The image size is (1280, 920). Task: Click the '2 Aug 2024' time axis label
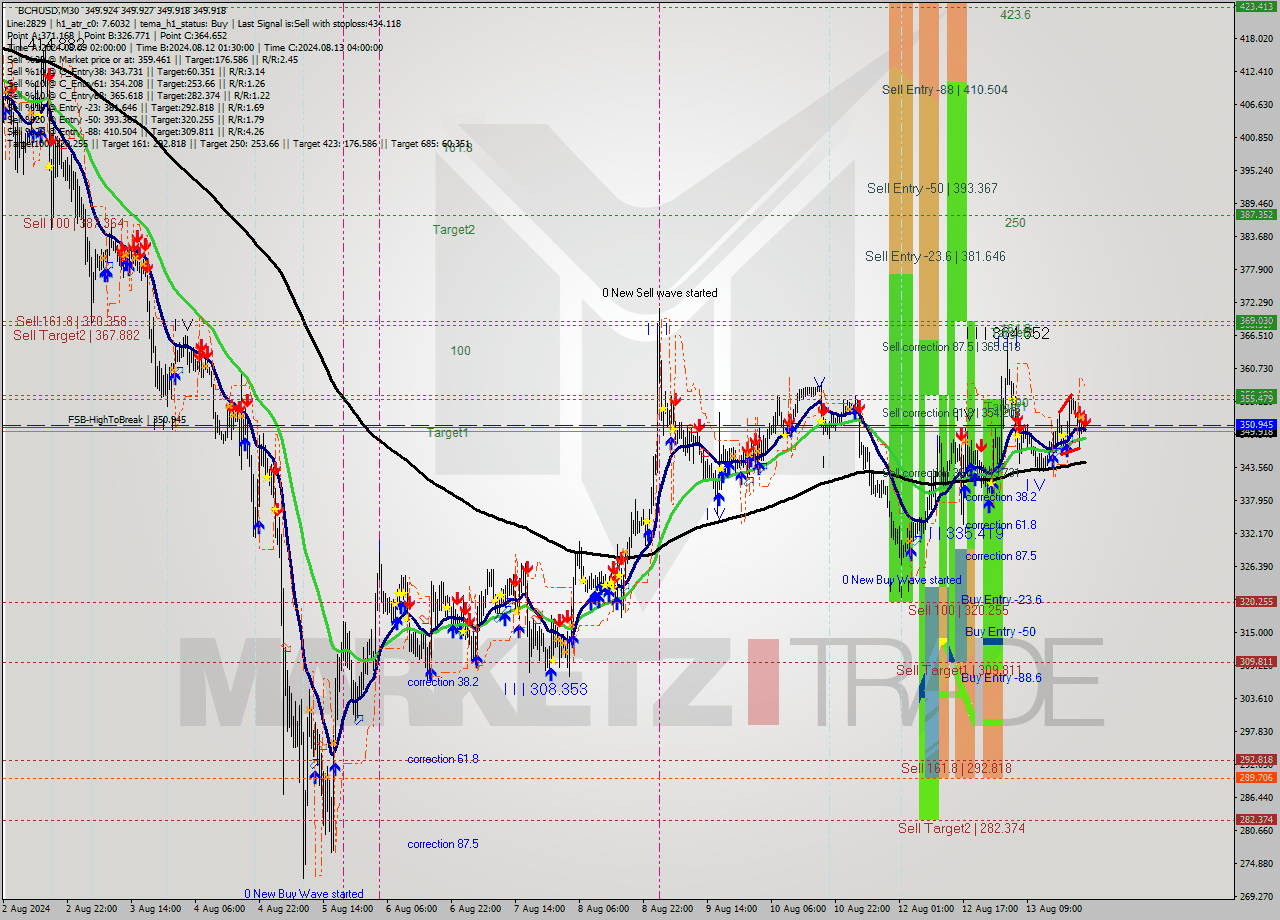[24, 909]
